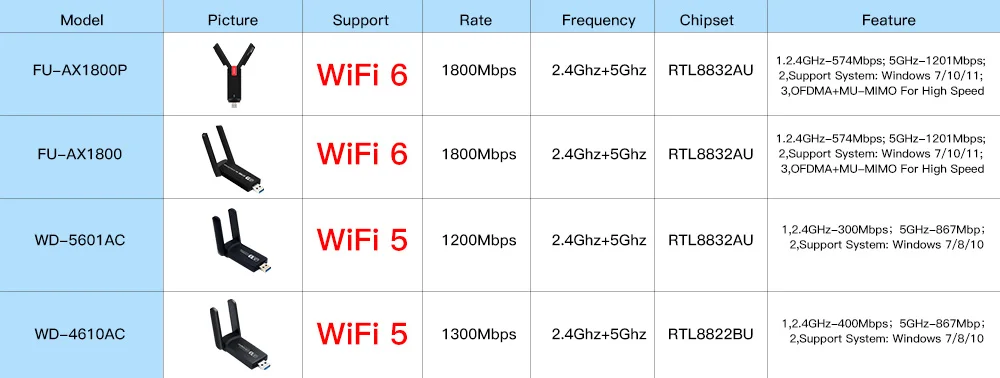Select the Model column header
Screen dimensions: 1000x378
click(82, 20)
